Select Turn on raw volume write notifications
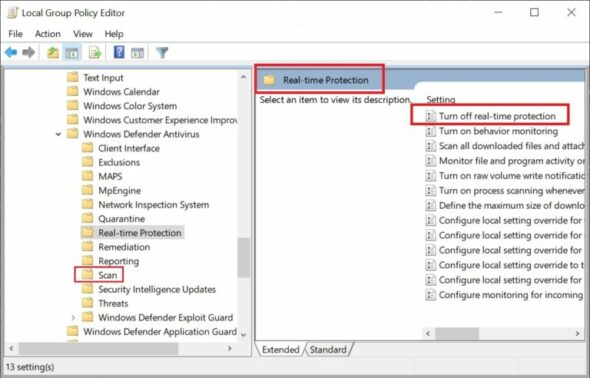Image resolution: width=590 pixels, height=378 pixels. click(x=505, y=176)
